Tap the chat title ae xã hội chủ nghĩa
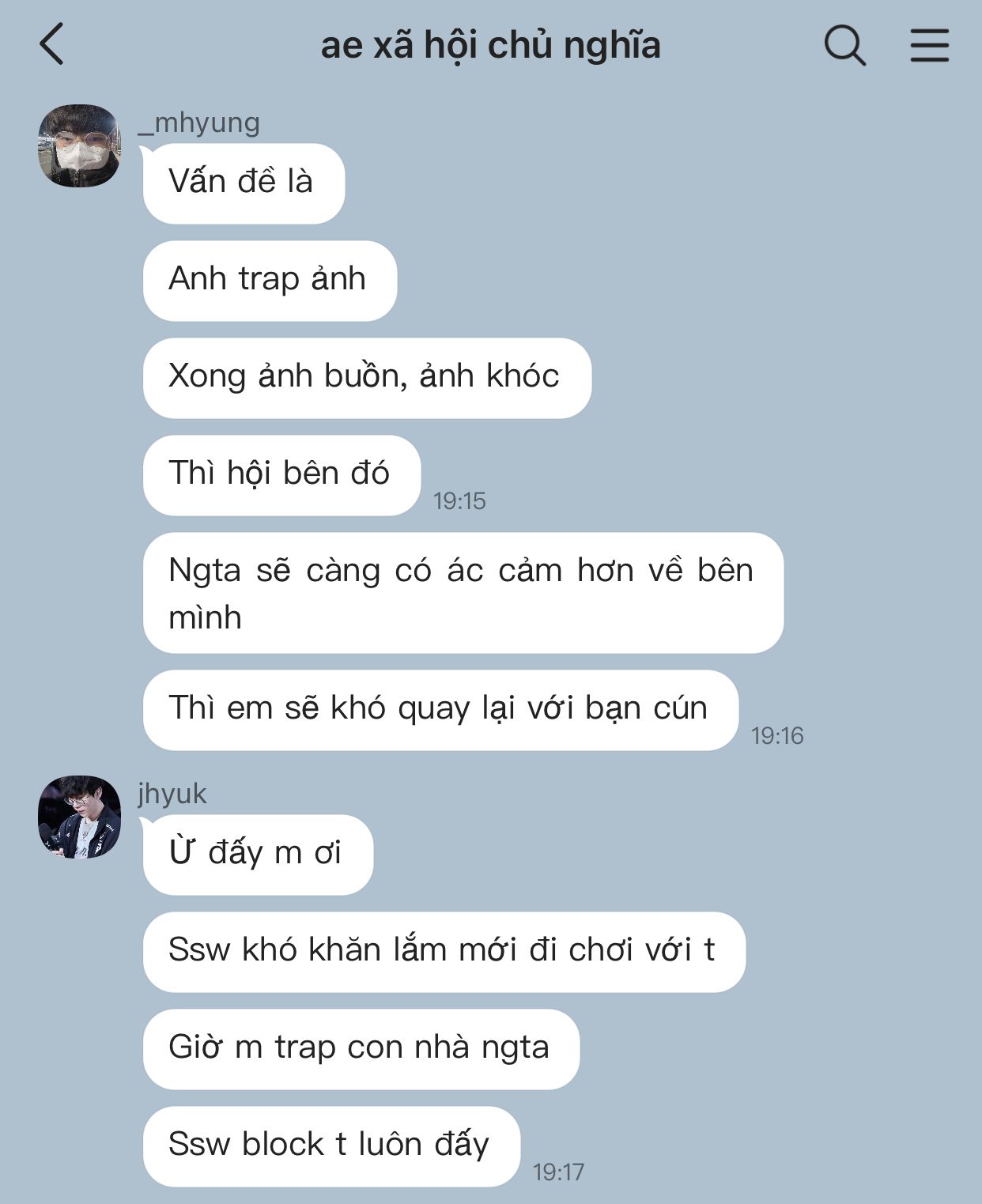 490,45
